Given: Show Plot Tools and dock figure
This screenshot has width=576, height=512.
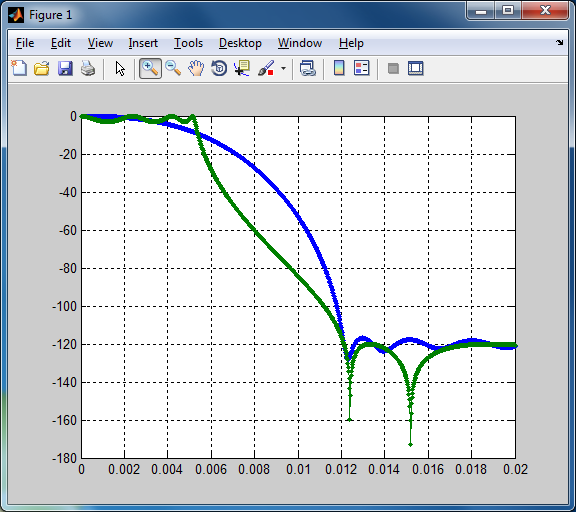Looking at the screenshot, I should pos(416,68).
